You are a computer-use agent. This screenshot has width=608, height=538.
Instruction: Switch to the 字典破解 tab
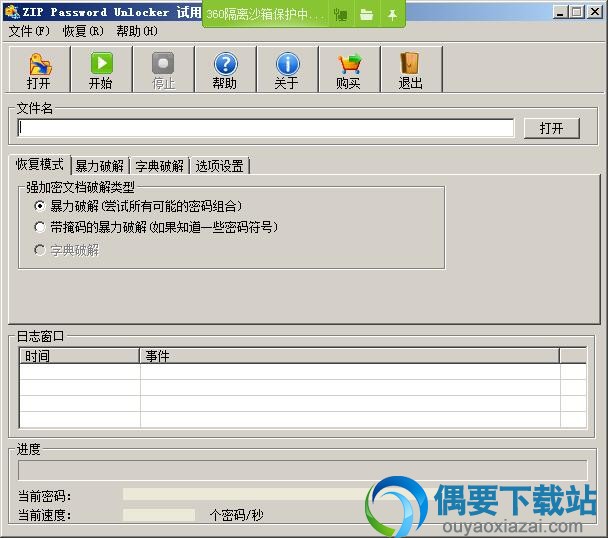coord(159,166)
